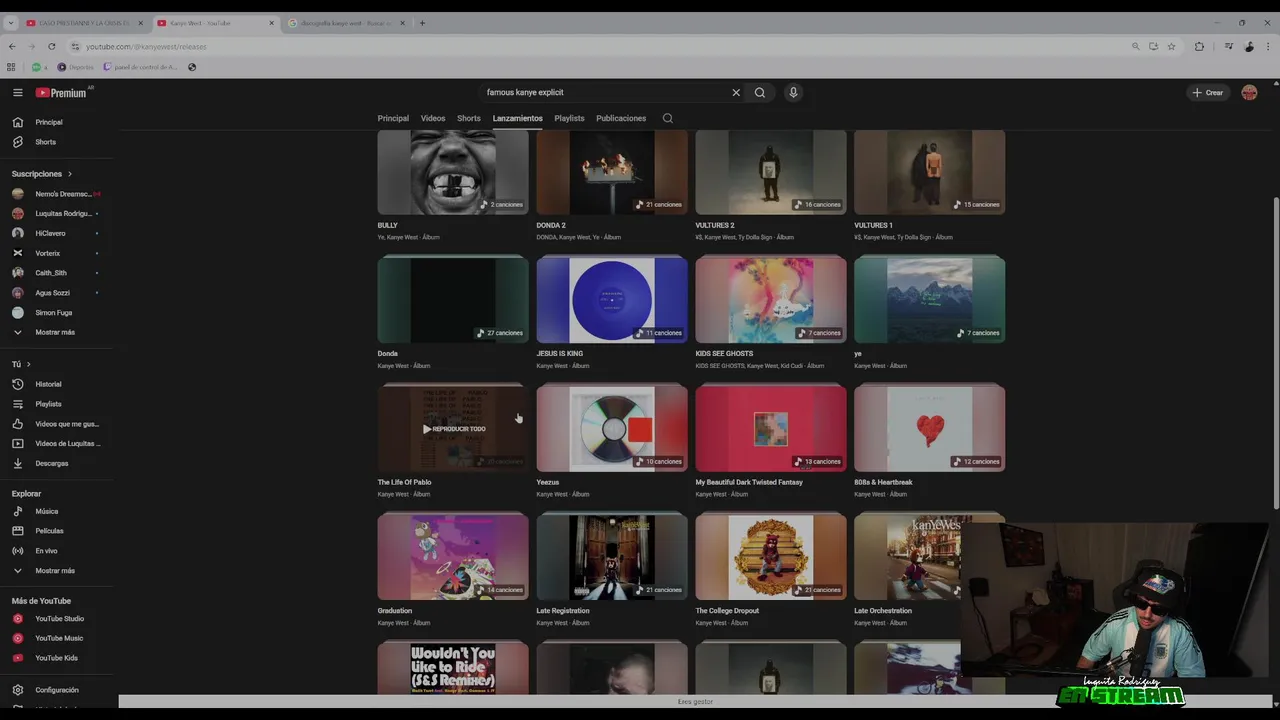Image resolution: width=1280 pixels, height=720 pixels.
Task: Select the Lanzamientos tab
Action: point(518,118)
